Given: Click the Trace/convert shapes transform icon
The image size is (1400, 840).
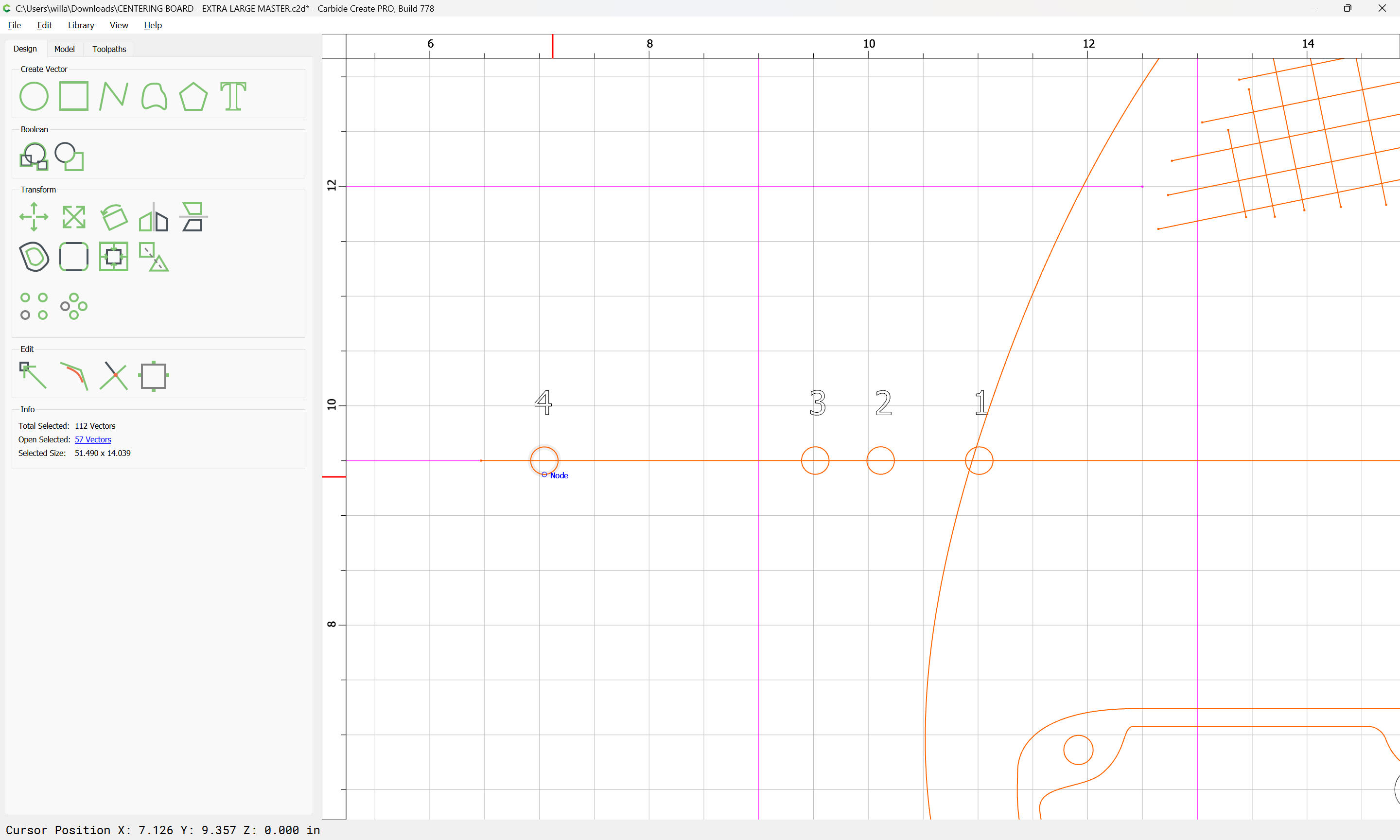Looking at the screenshot, I should click(x=154, y=256).
